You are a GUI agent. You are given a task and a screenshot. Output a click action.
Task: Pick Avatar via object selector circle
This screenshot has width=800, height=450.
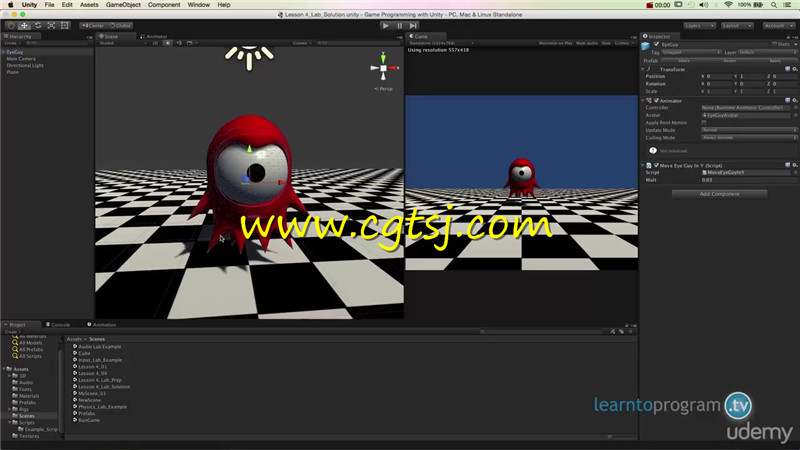coord(795,115)
